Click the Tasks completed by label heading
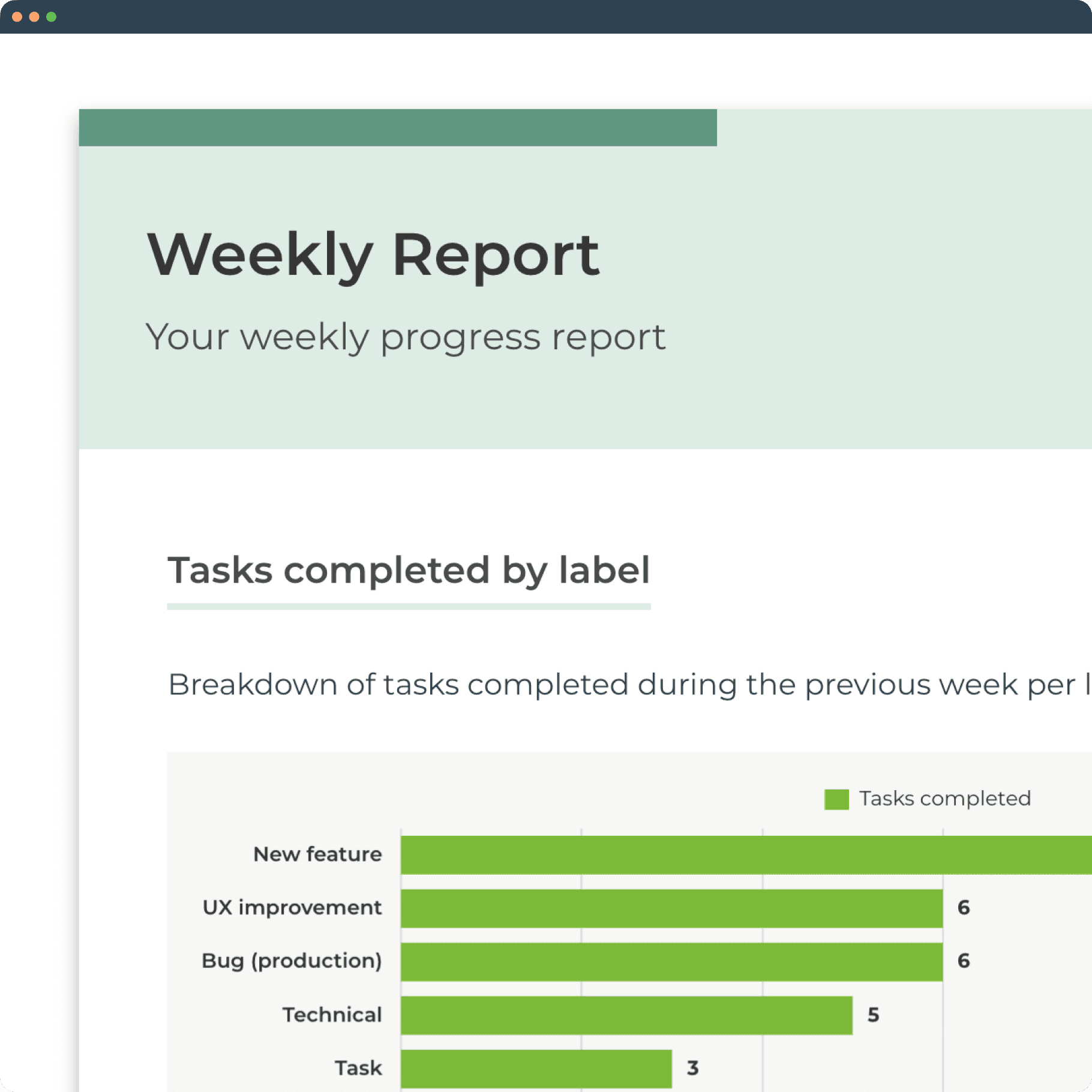This screenshot has width=1092, height=1092. (x=409, y=570)
